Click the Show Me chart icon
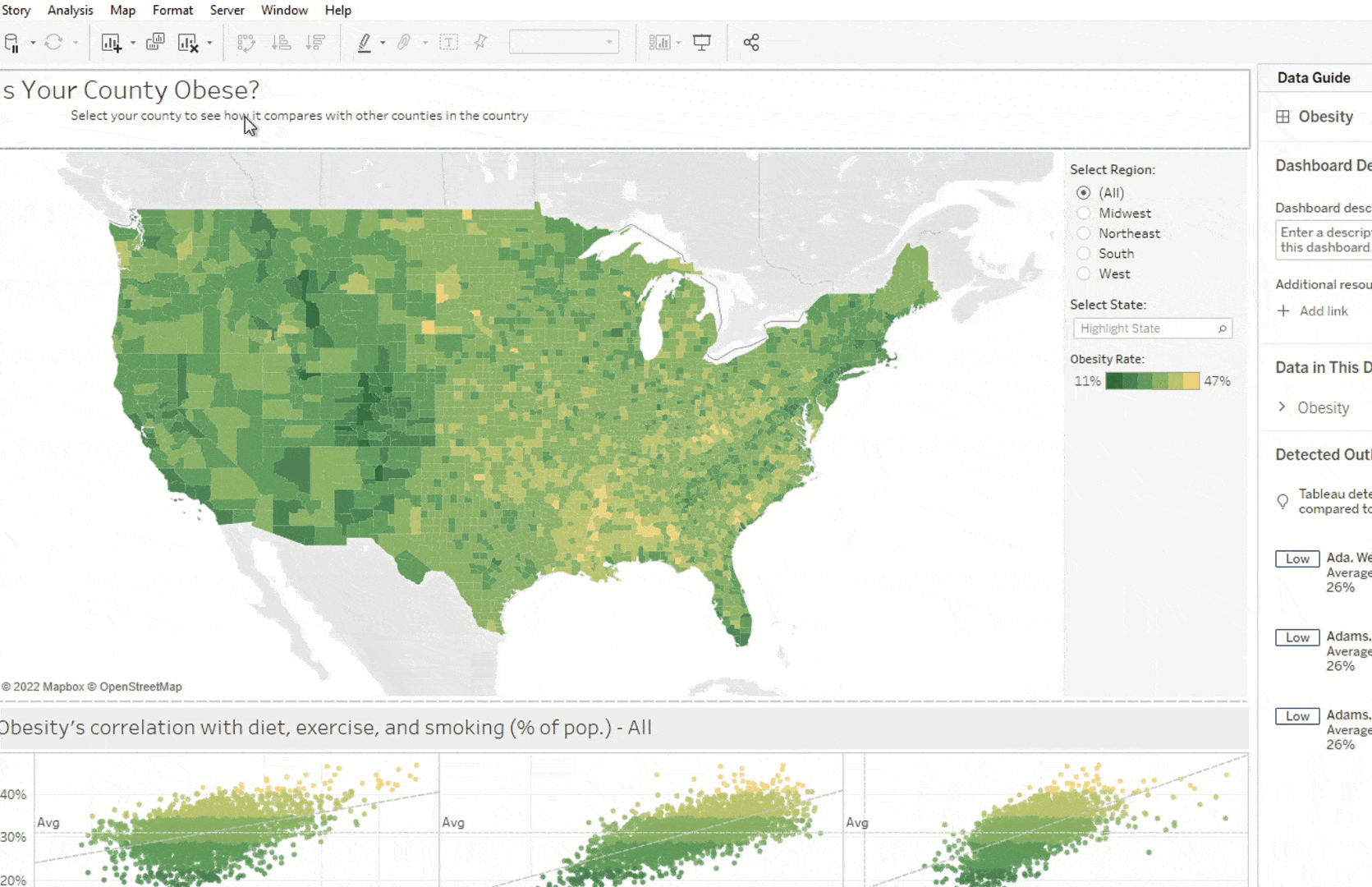The image size is (1372, 887). [659, 43]
